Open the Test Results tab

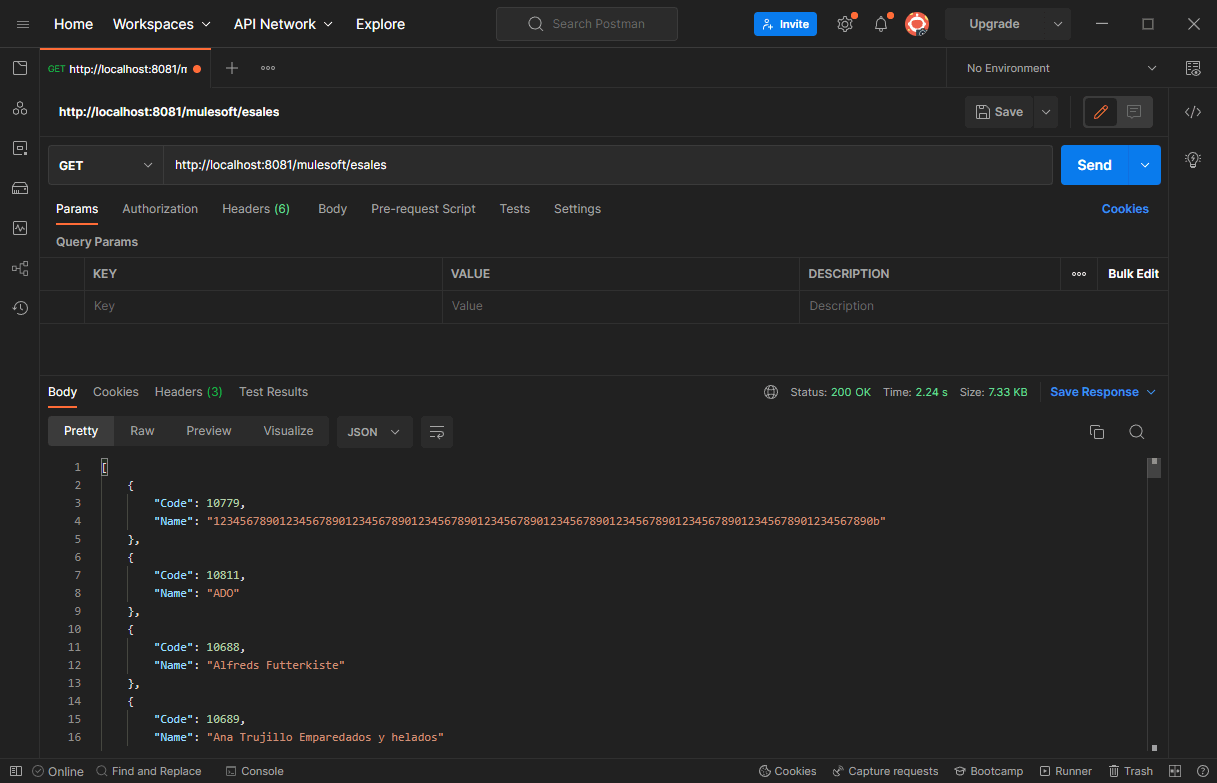point(273,392)
